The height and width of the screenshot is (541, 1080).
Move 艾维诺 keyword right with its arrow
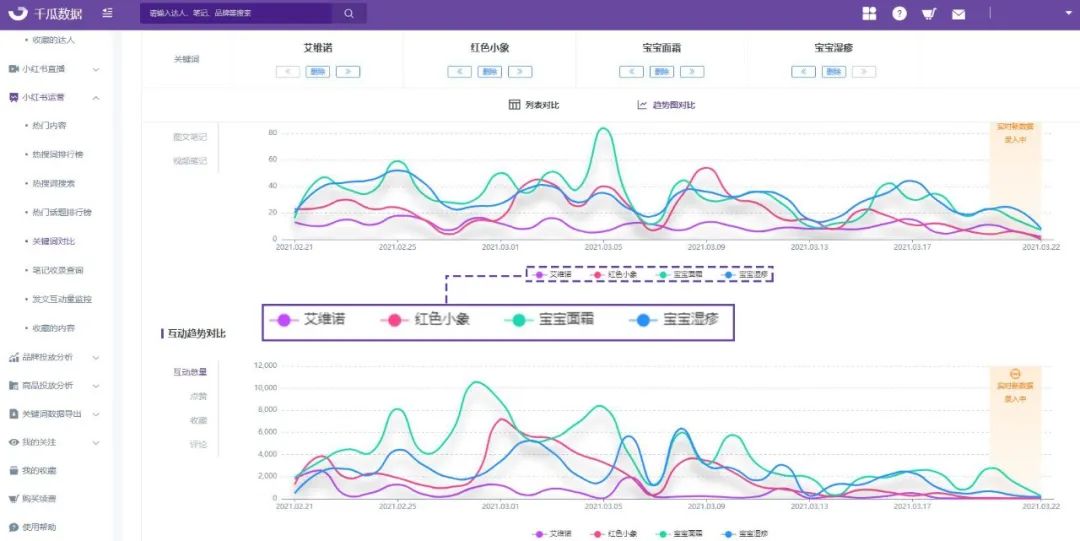coord(348,72)
